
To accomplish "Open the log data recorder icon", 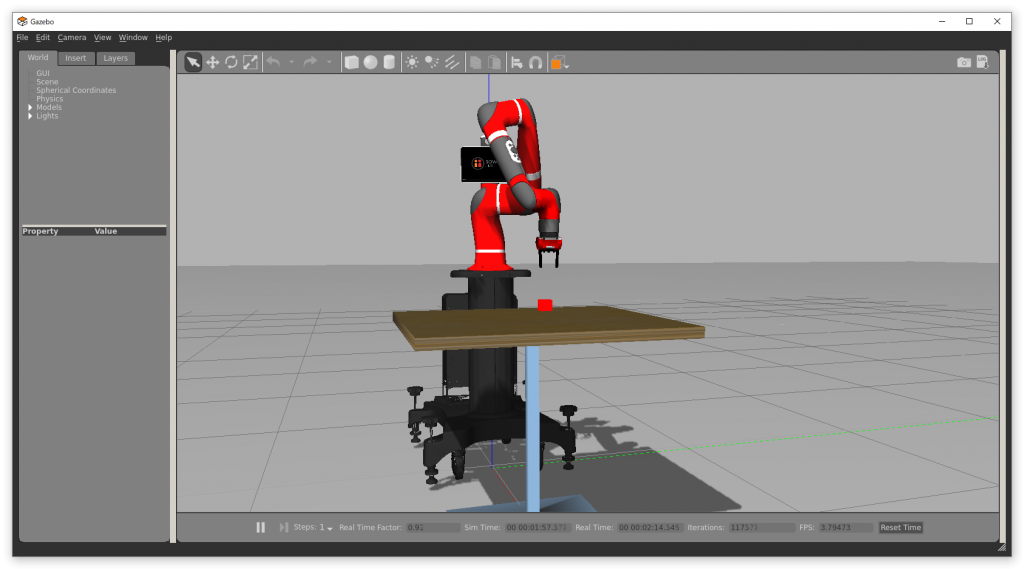I will pos(982,62).
